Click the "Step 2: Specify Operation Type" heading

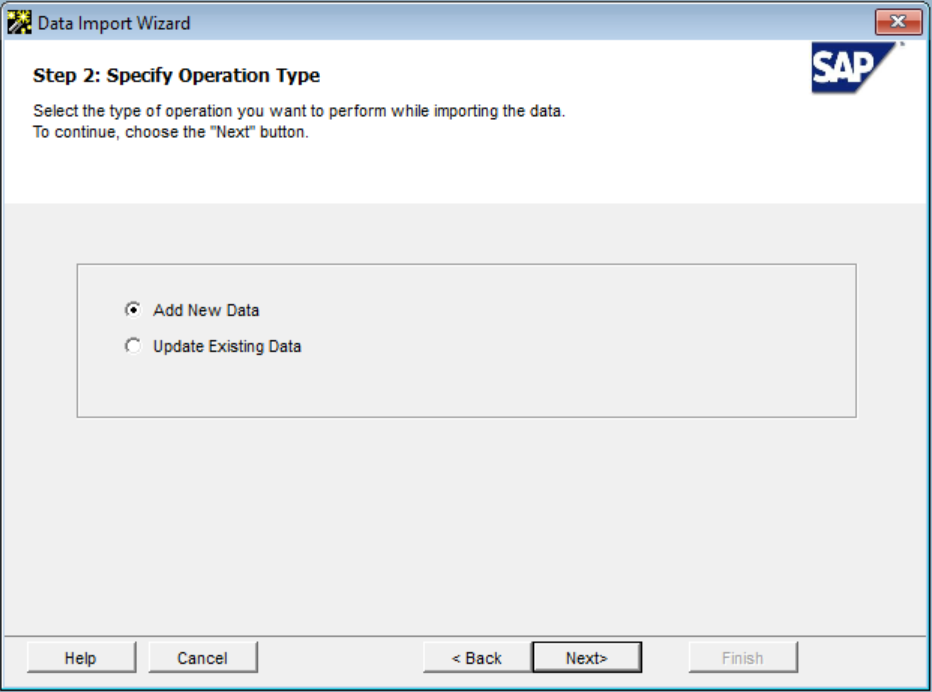coord(177,76)
